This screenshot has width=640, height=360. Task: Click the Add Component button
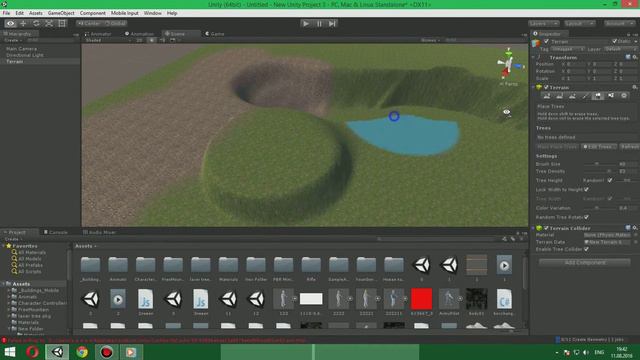point(584,262)
